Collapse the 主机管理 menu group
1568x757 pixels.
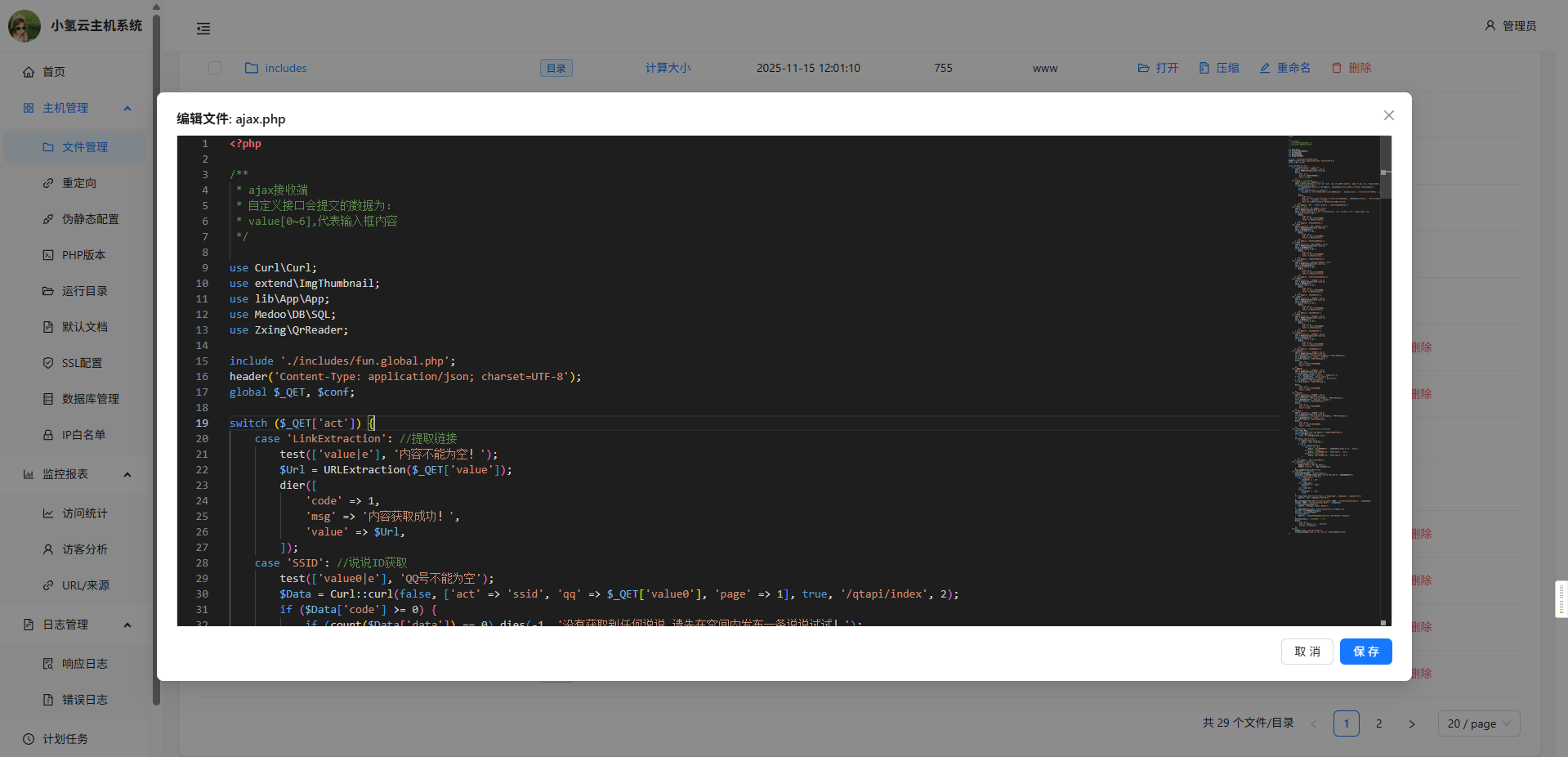point(127,108)
